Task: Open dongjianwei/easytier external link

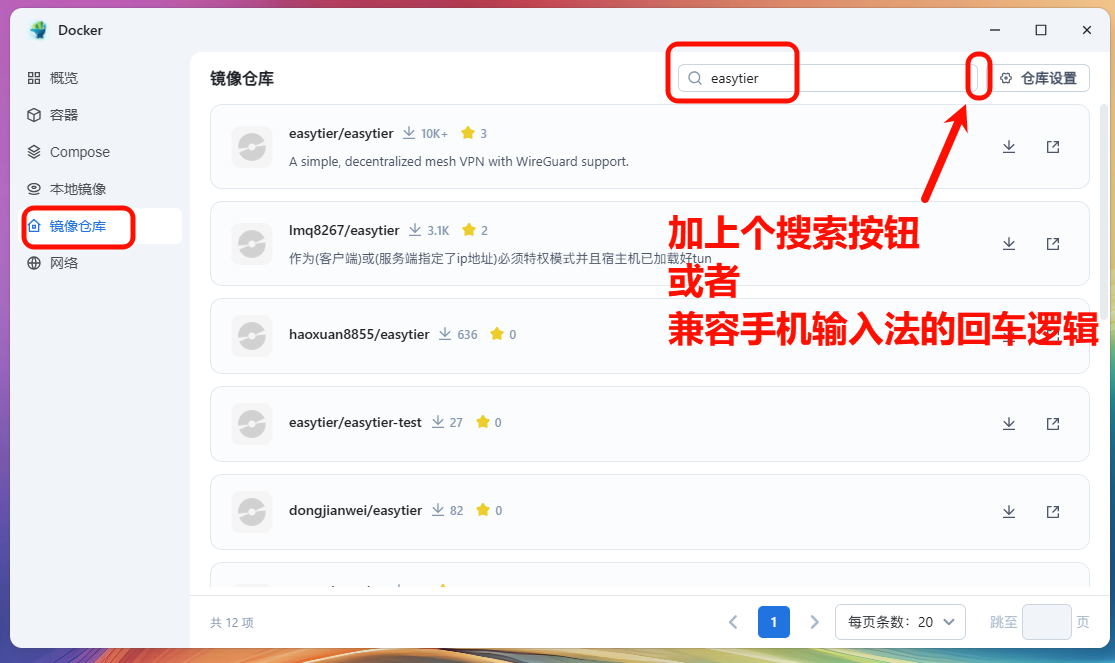Action: (x=1053, y=511)
